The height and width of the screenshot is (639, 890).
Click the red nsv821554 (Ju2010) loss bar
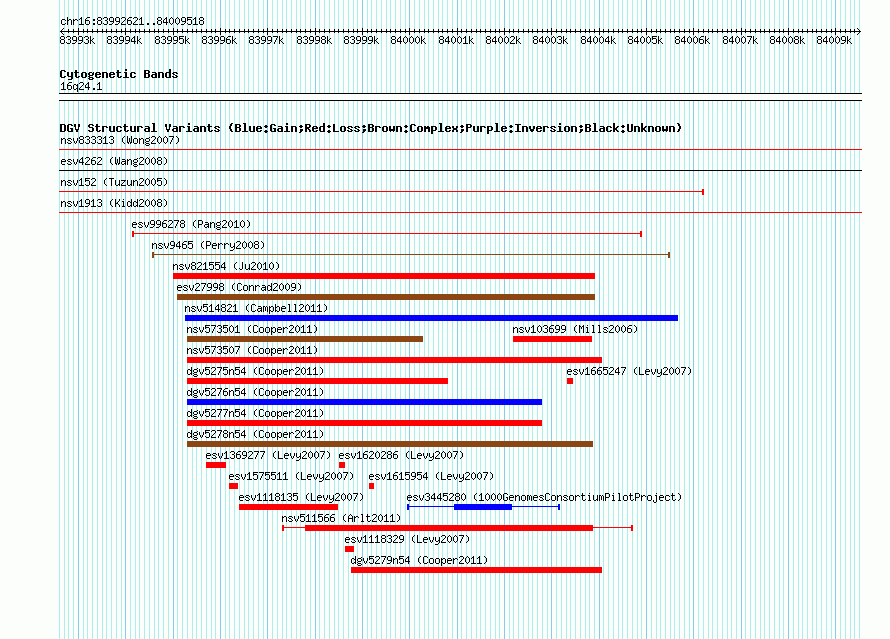384,276
